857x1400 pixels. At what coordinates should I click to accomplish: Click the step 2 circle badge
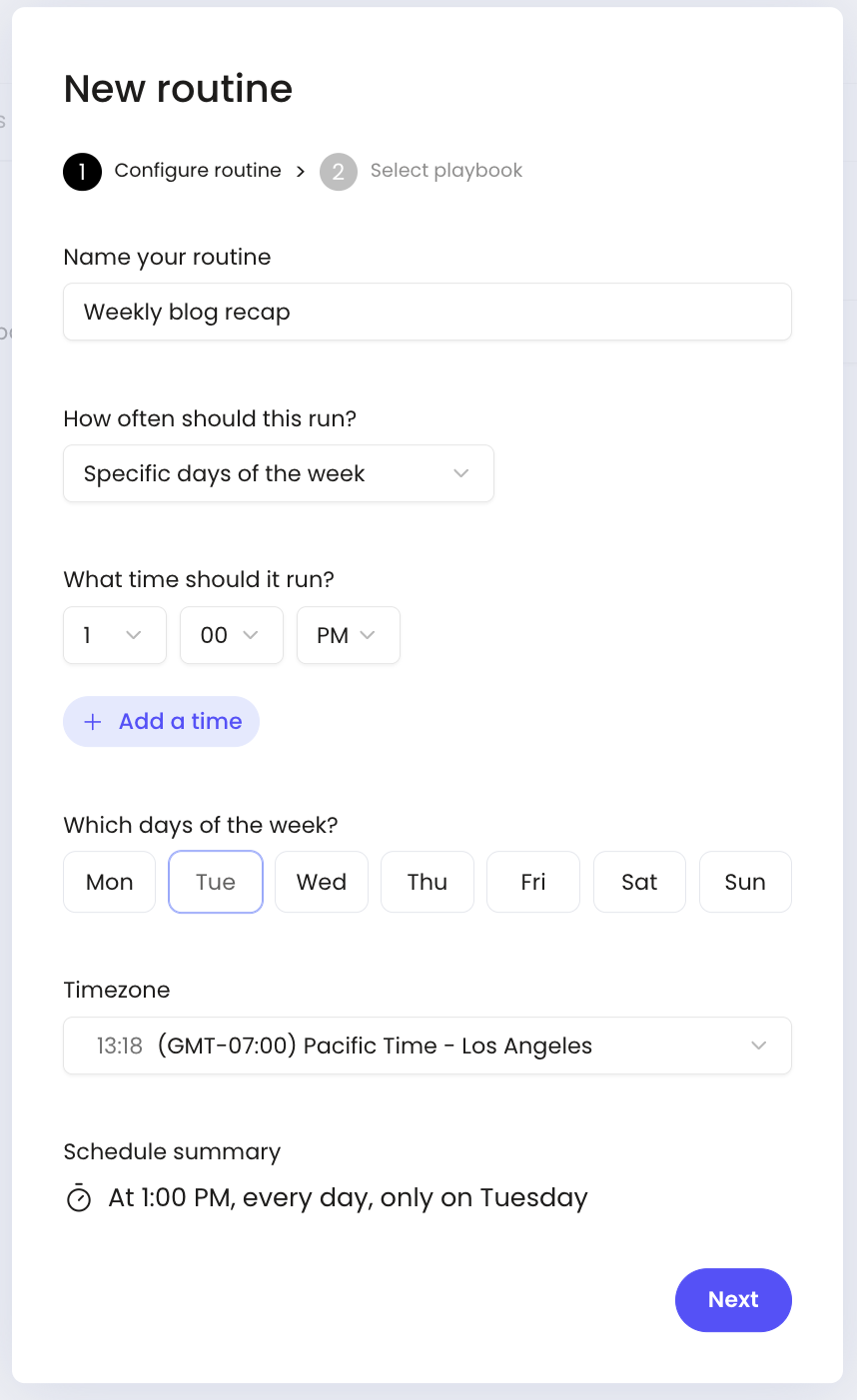pos(339,172)
